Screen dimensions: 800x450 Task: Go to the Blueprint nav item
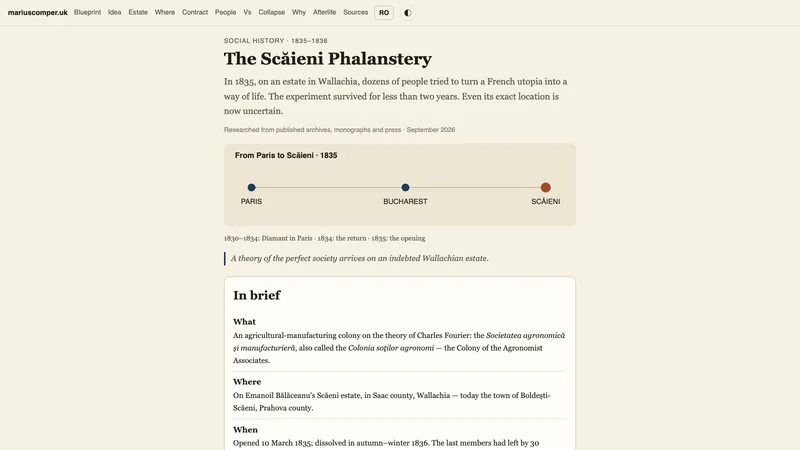pos(87,12)
